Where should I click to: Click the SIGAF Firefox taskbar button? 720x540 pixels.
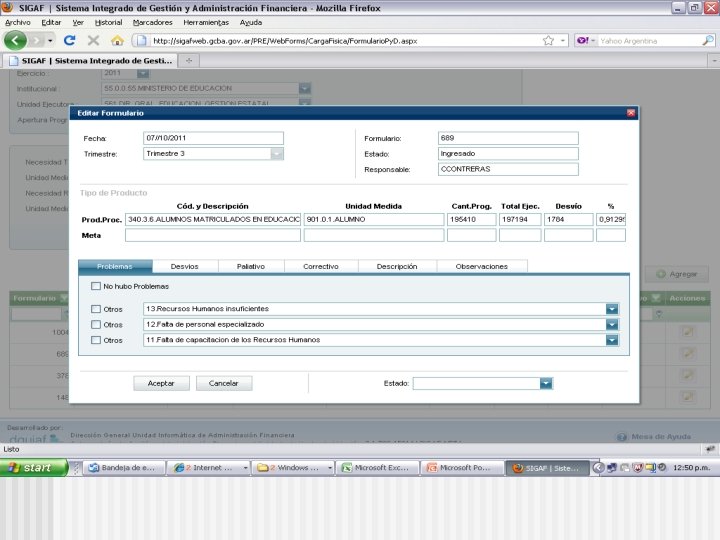[x=547, y=467]
